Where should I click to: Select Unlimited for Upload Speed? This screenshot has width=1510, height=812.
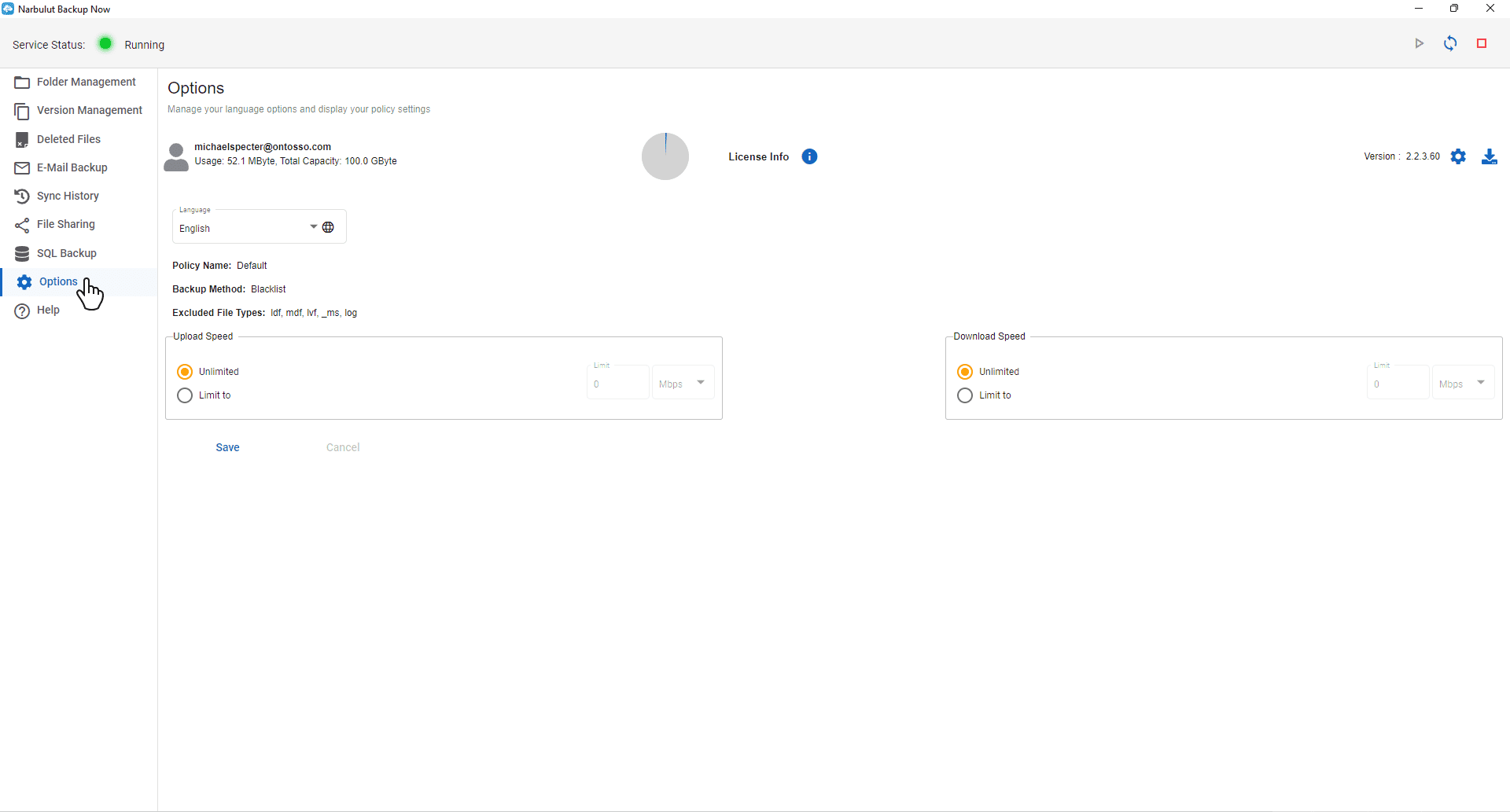coord(185,372)
